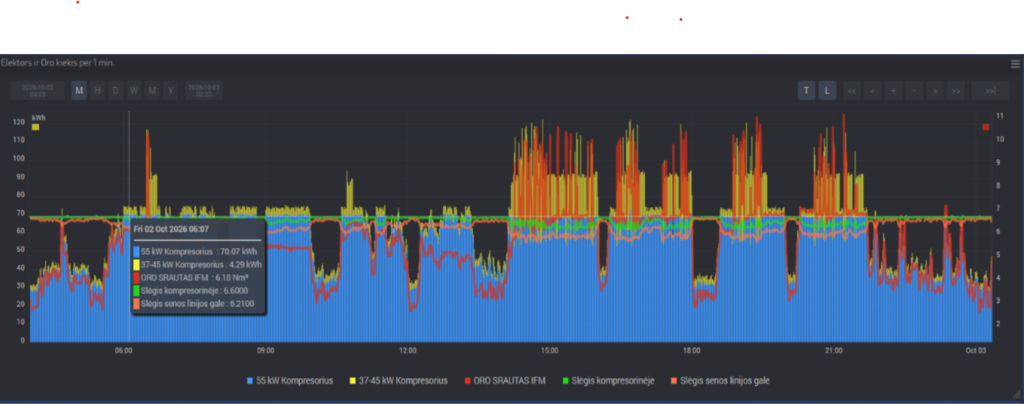
Task: Open the end date field 2026-10-03 00:20
Action: tap(204, 91)
